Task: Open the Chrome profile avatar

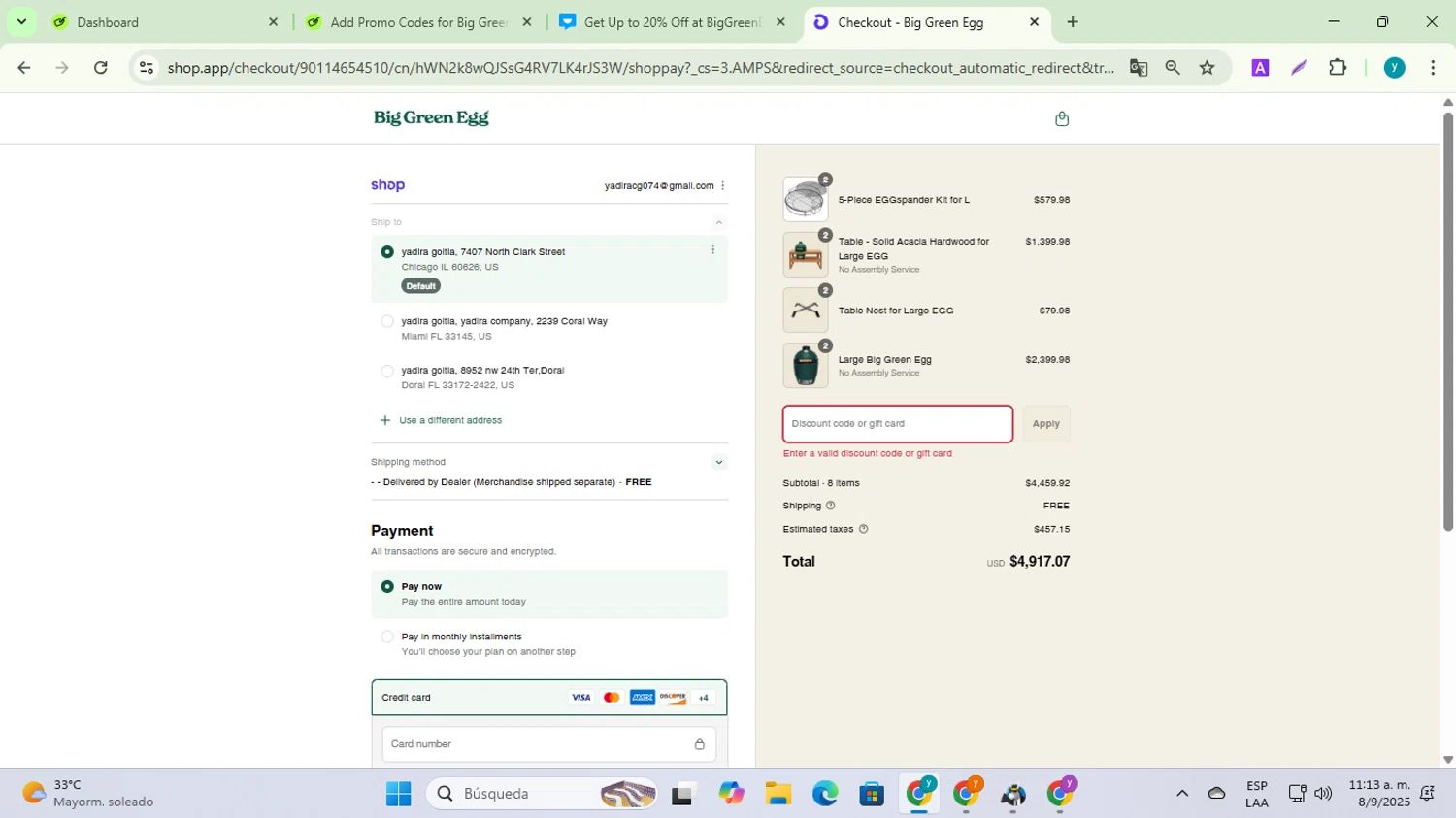Action: 1394,68
